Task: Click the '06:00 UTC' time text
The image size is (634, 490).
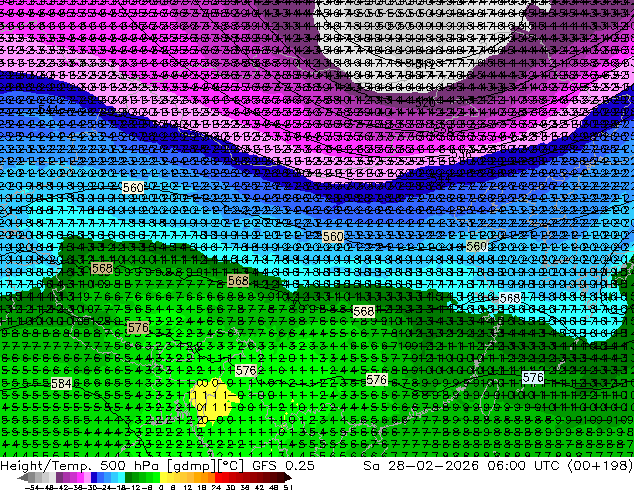Action: [523, 466]
